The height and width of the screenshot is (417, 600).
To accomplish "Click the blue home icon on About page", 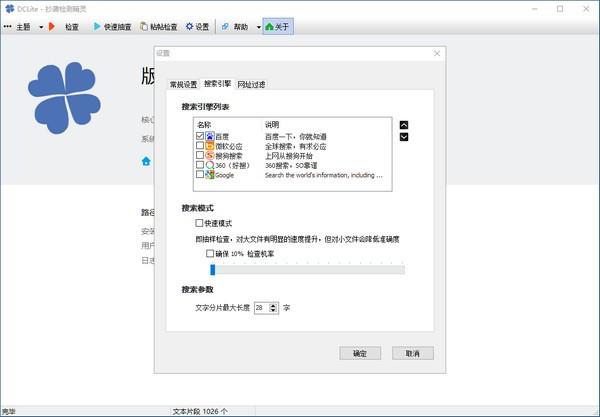I will [146, 161].
